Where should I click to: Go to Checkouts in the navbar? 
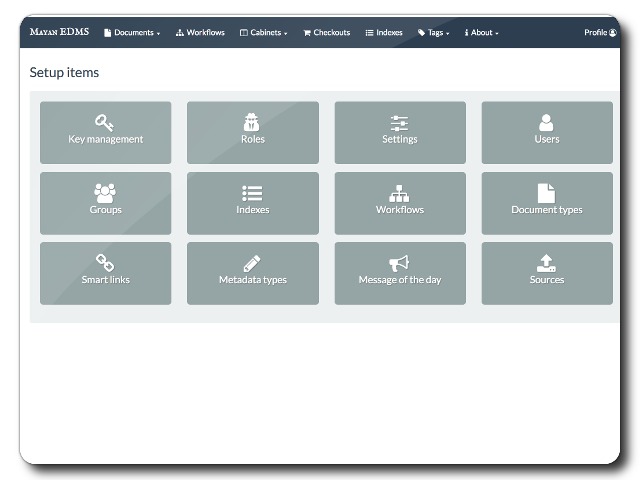pyautogui.click(x=327, y=33)
